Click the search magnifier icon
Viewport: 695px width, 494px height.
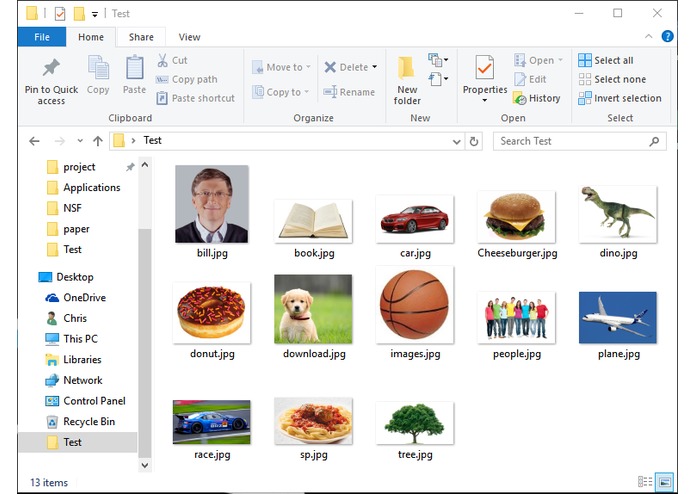(x=654, y=141)
